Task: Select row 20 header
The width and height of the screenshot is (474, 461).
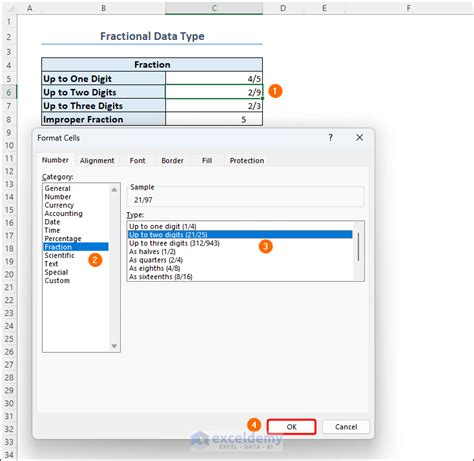Action: [9, 274]
